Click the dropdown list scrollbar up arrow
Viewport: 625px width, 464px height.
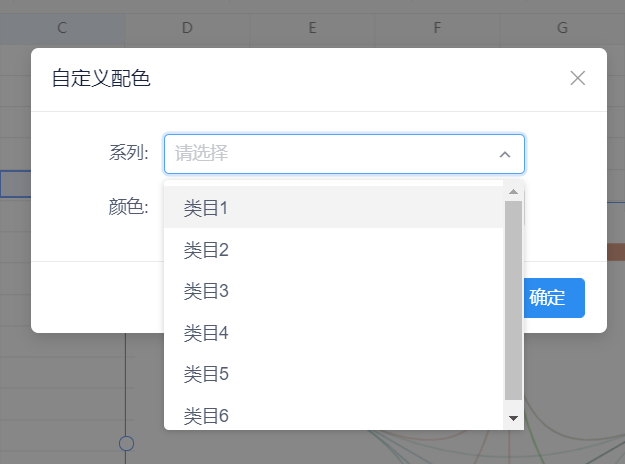point(513,191)
